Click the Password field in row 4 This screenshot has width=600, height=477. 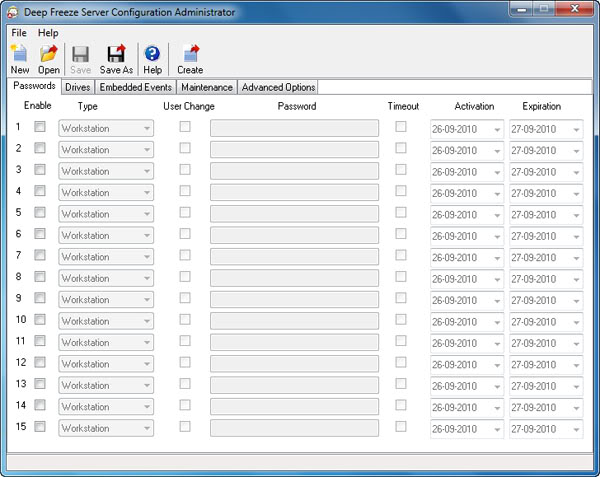[x=294, y=192]
